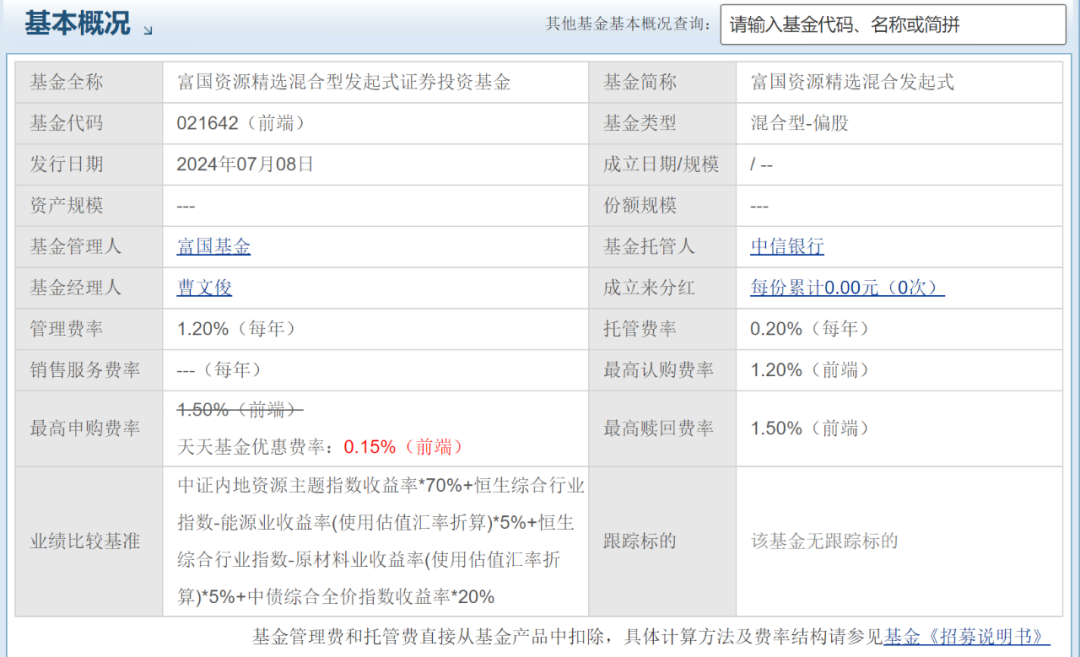This screenshot has width=1080, height=657.
Task: Select the sales service fee value ---（每年）
Action: coord(219,371)
